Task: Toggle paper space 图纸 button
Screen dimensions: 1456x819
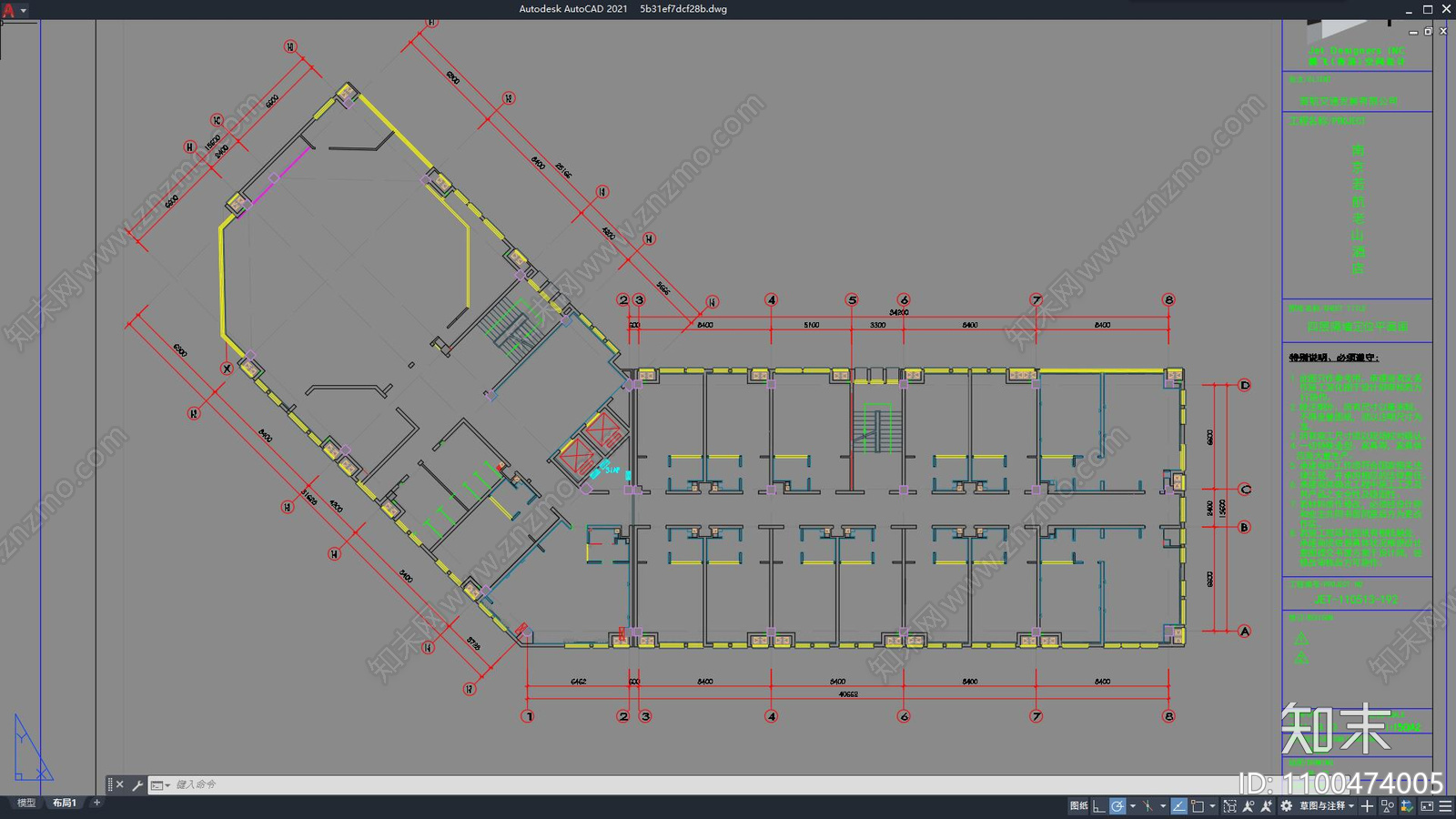Action: click(x=1079, y=805)
